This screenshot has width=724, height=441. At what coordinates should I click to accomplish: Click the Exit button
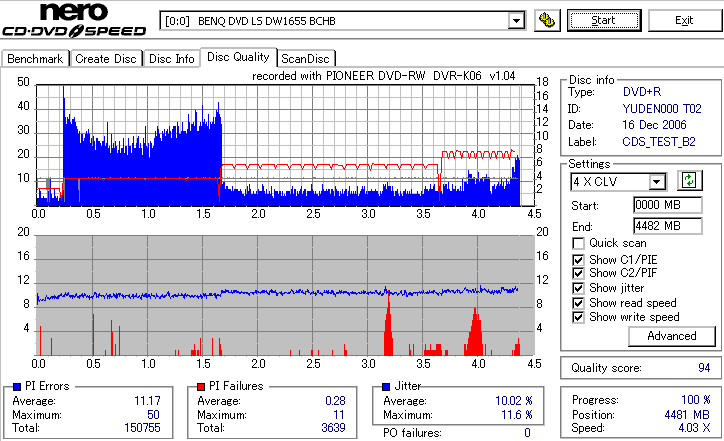coord(684,21)
